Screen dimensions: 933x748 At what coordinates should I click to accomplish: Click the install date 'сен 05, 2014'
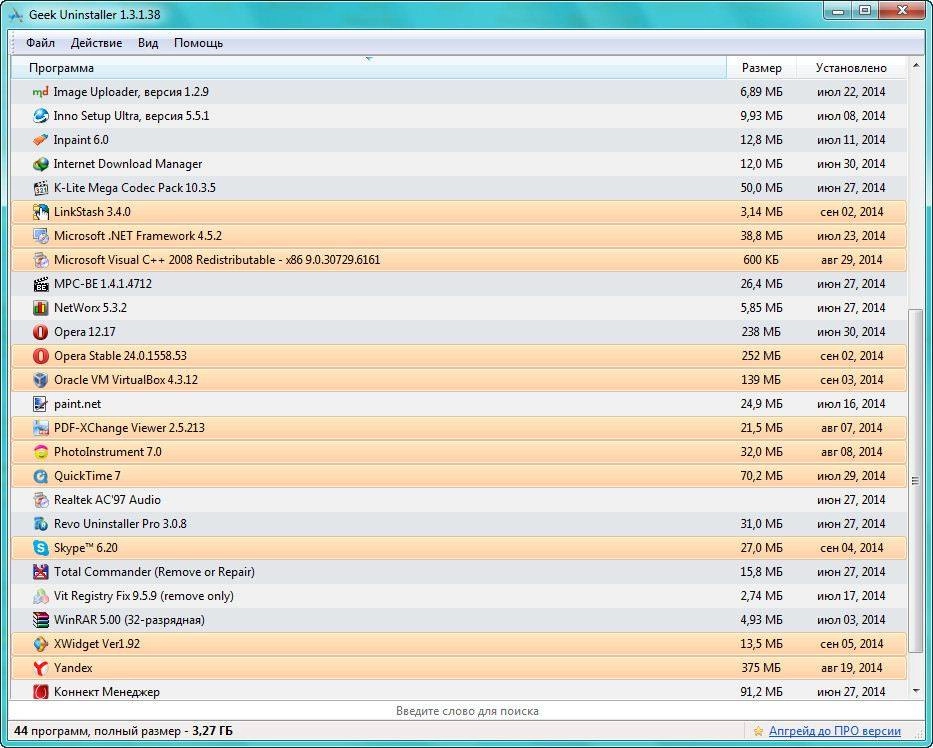[851, 644]
